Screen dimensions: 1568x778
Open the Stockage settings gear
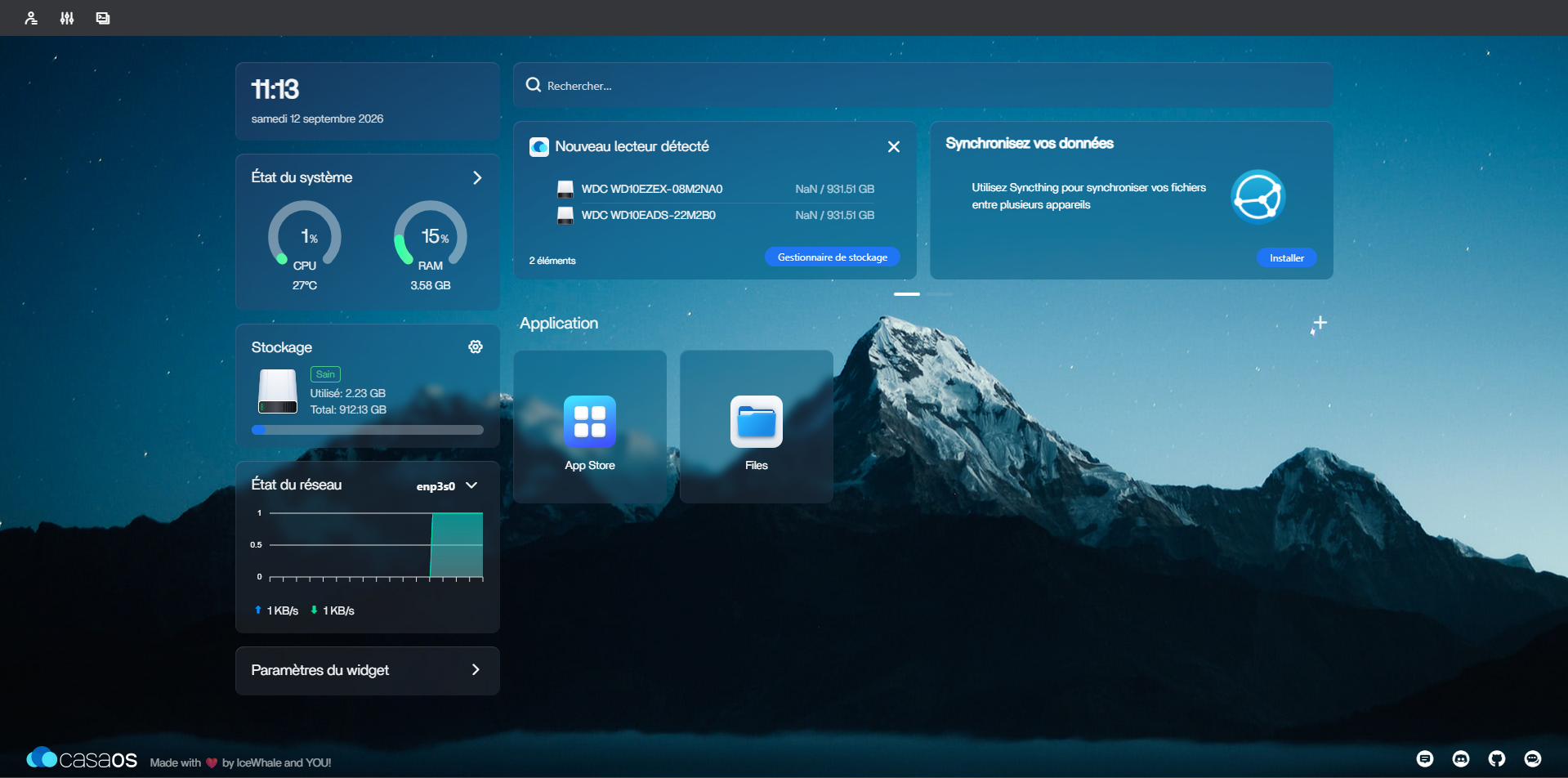click(476, 347)
